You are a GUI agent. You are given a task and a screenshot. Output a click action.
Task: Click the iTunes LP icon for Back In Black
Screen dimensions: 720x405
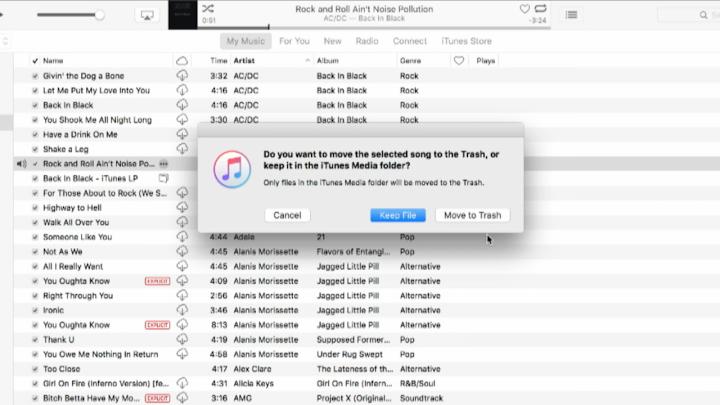[163, 178]
